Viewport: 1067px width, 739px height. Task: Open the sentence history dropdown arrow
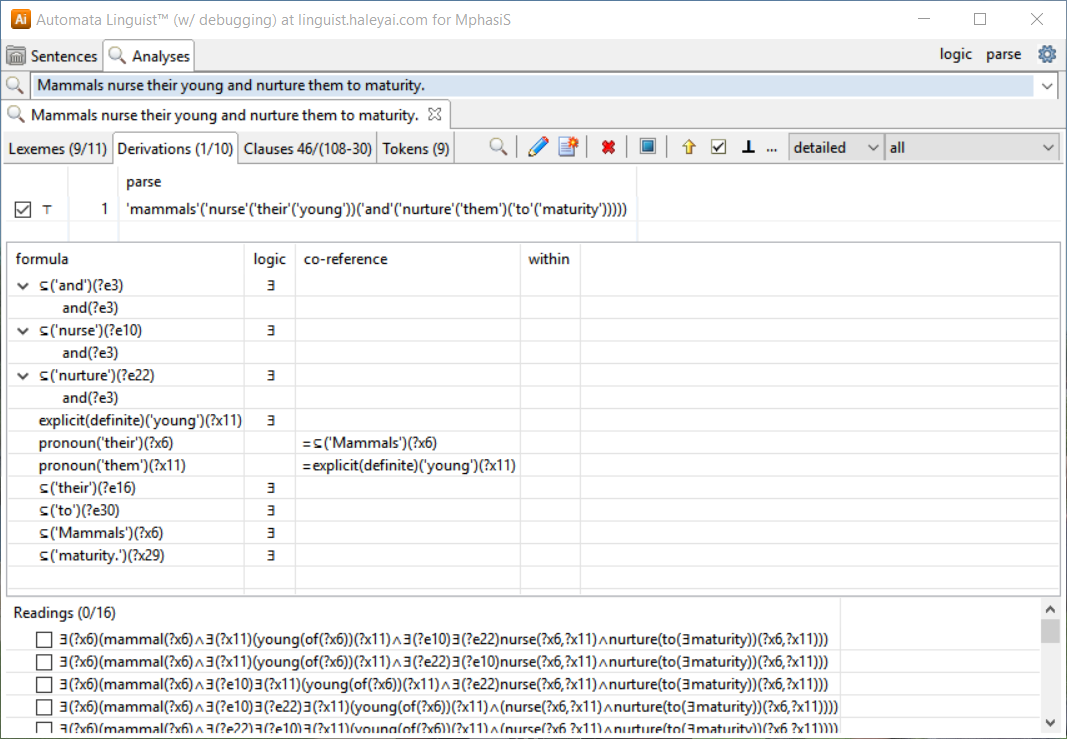pyautogui.click(x=1047, y=86)
